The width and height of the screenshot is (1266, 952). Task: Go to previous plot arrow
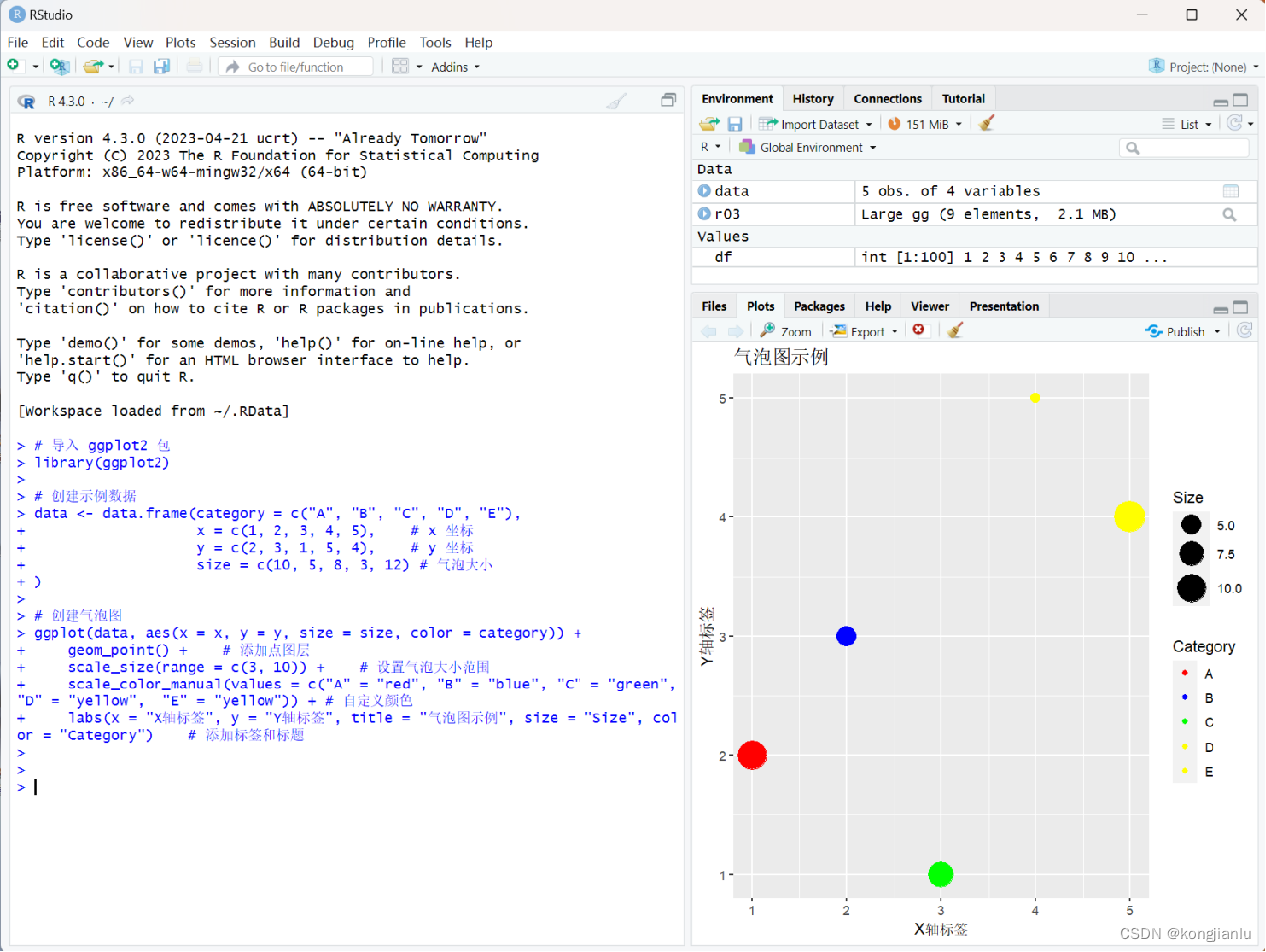click(709, 331)
